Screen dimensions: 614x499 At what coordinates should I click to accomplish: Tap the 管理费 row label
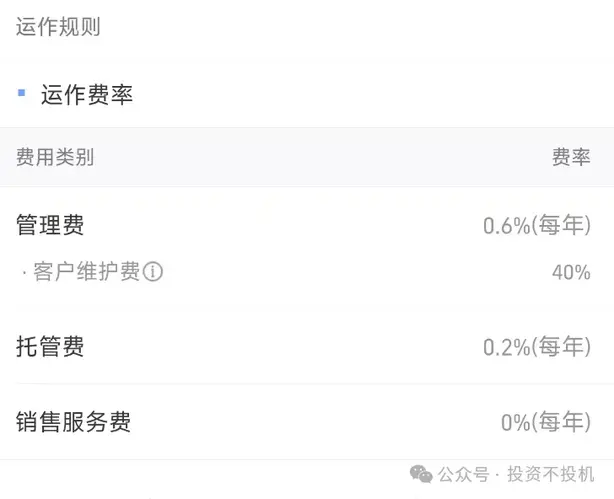pos(50,225)
